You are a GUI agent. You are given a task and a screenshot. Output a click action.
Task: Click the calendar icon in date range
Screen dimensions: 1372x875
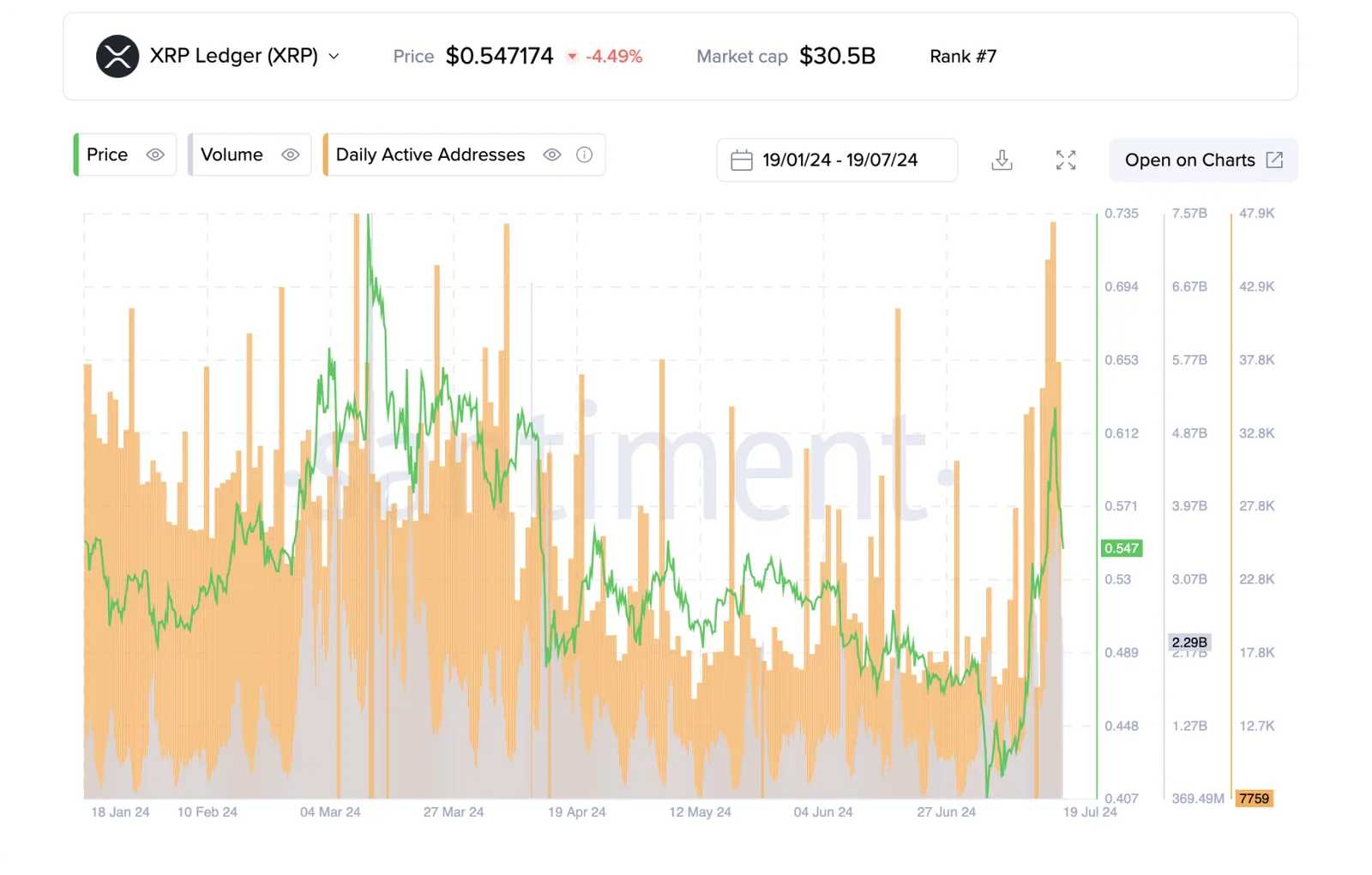[x=742, y=160]
